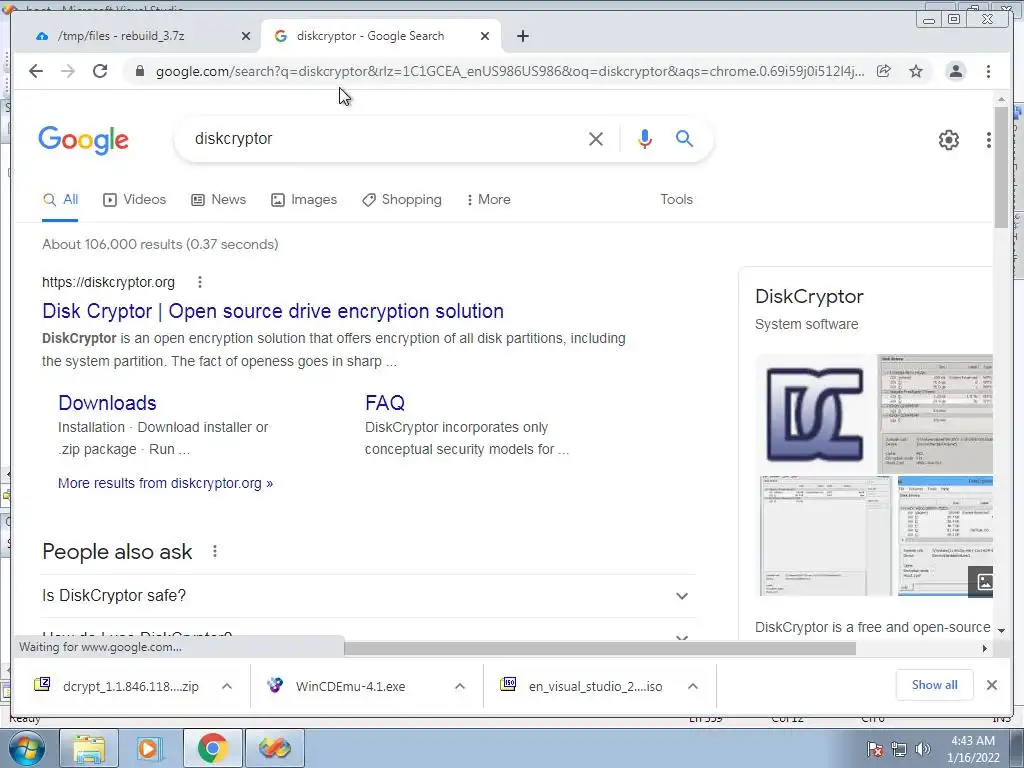1024x768 pixels.
Task: Click the https://diskcryptor.org URL text
Action: pyautogui.click(x=108, y=282)
